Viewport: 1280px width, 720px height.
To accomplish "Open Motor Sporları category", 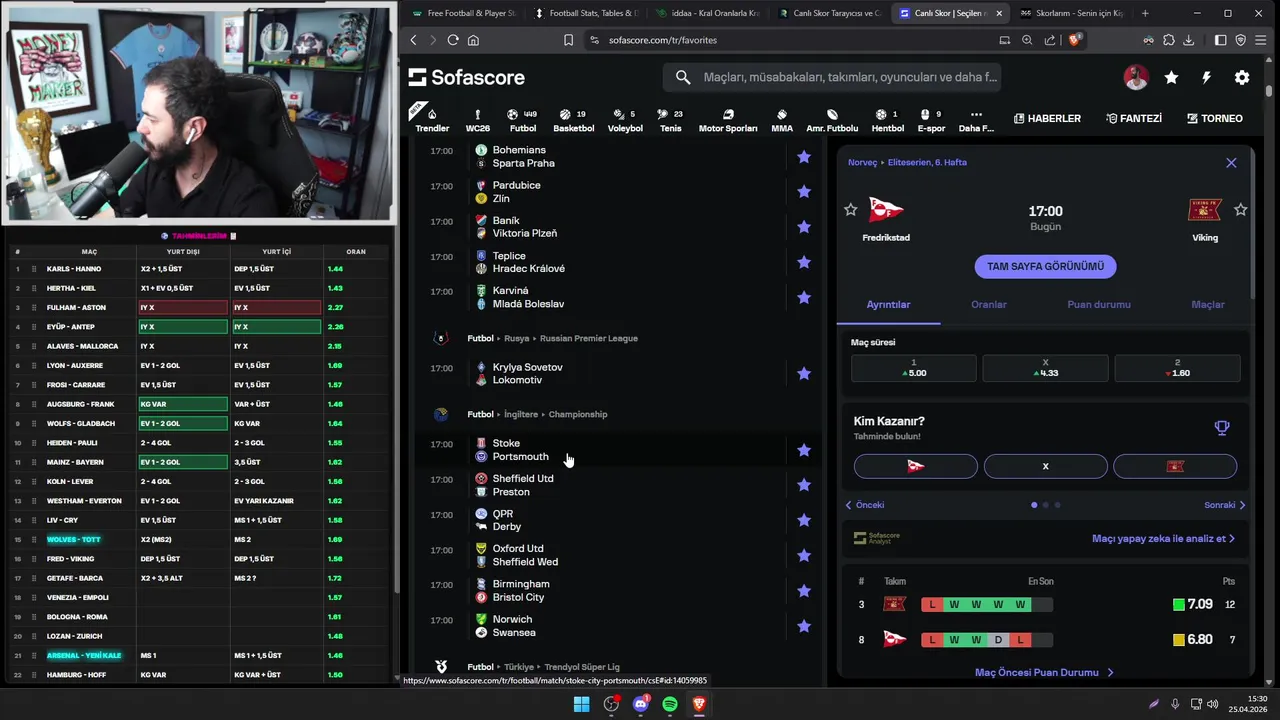I will click(x=727, y=120).
